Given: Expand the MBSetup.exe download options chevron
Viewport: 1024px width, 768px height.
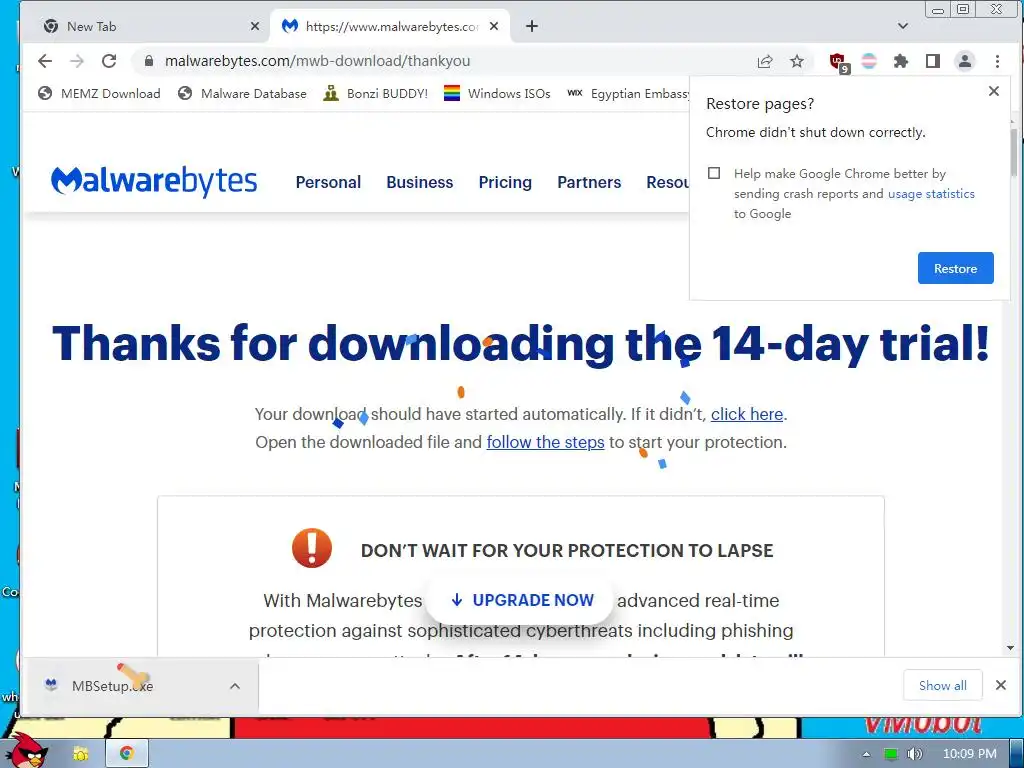Looking at the screenshot, I should coord(235,686).
